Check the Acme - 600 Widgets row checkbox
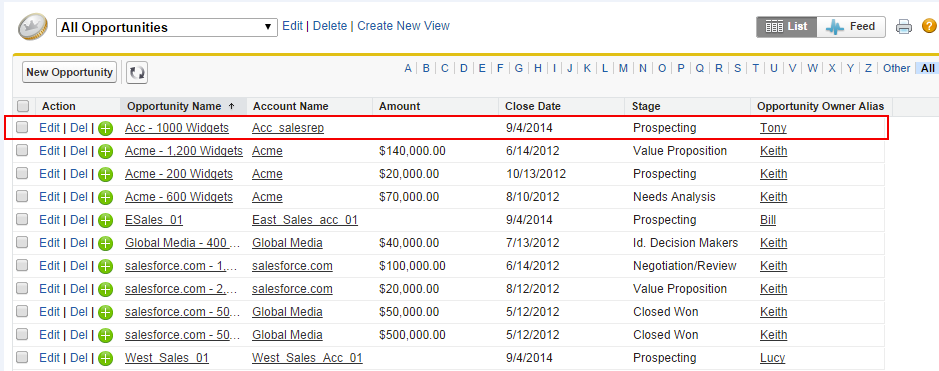939x371 pixels. point(22,196)
